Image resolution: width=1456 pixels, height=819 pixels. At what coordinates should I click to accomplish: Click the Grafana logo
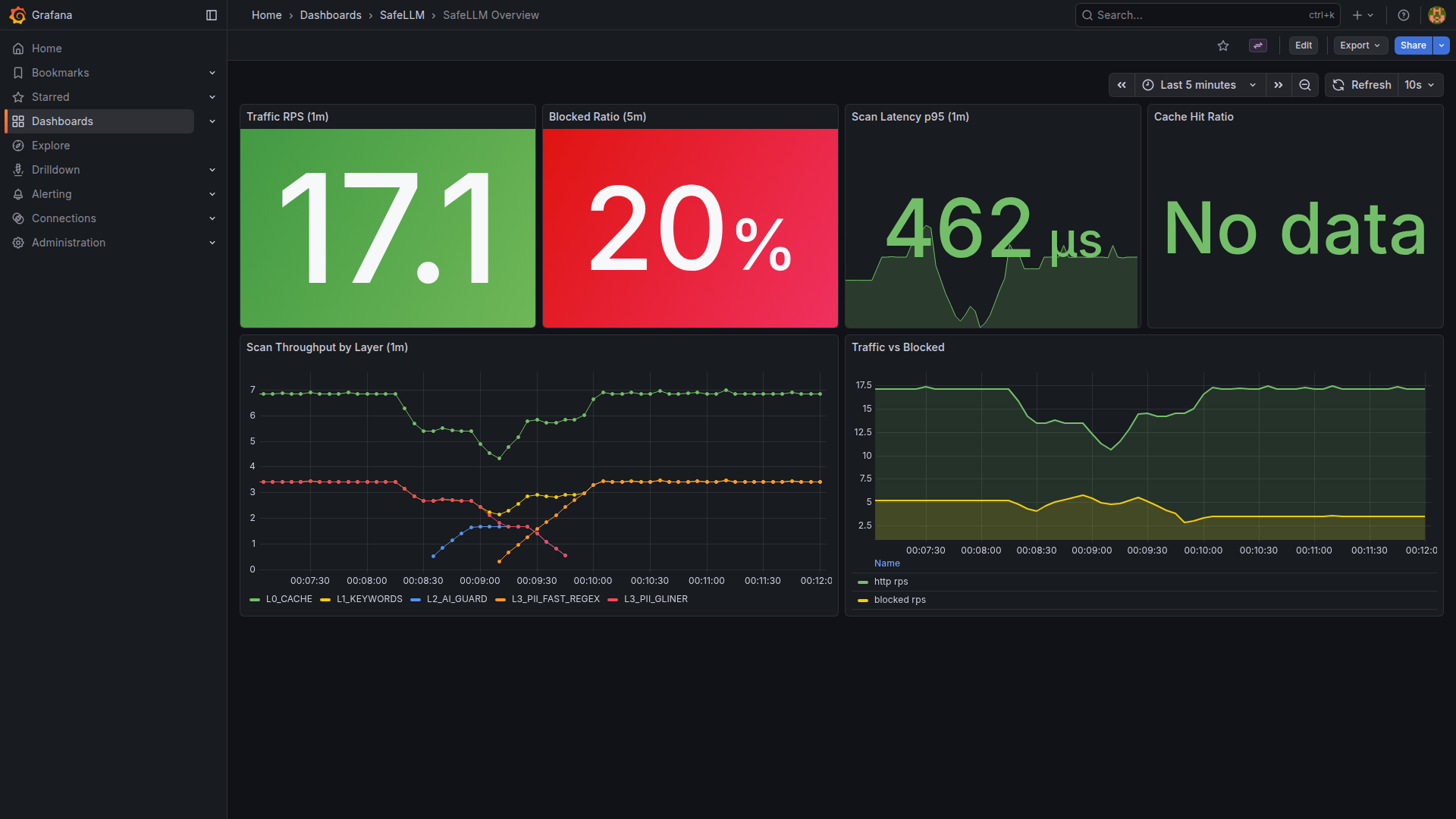17,15
